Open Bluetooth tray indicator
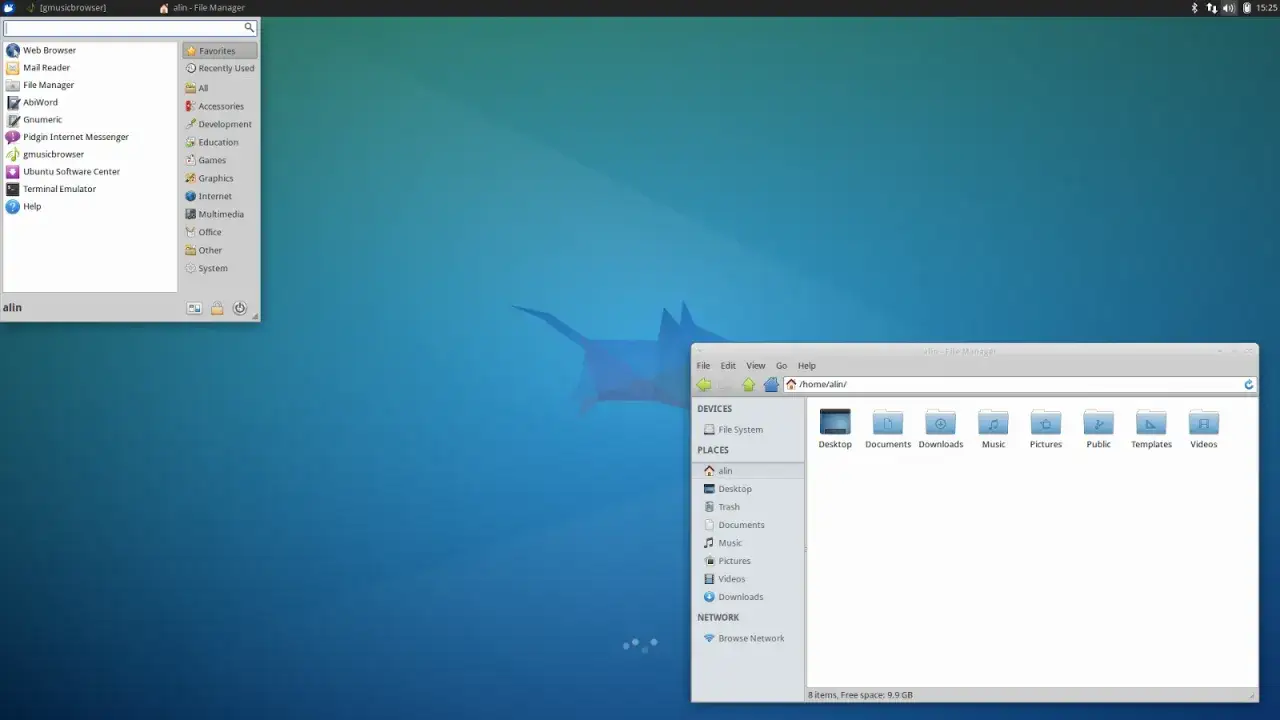This screenshot has height=720, width=1280. [x=1194, y=8]
